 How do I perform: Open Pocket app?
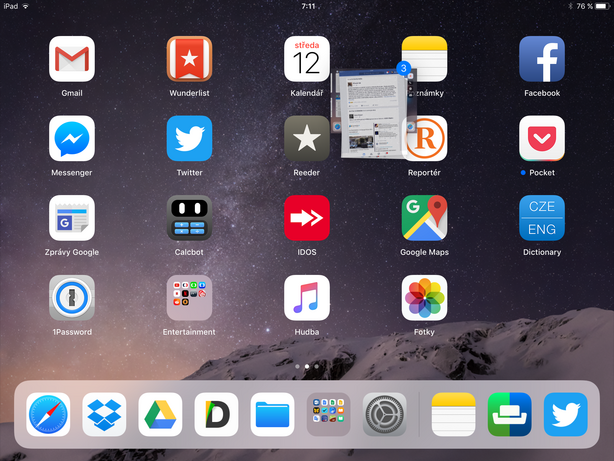[542, 138]
